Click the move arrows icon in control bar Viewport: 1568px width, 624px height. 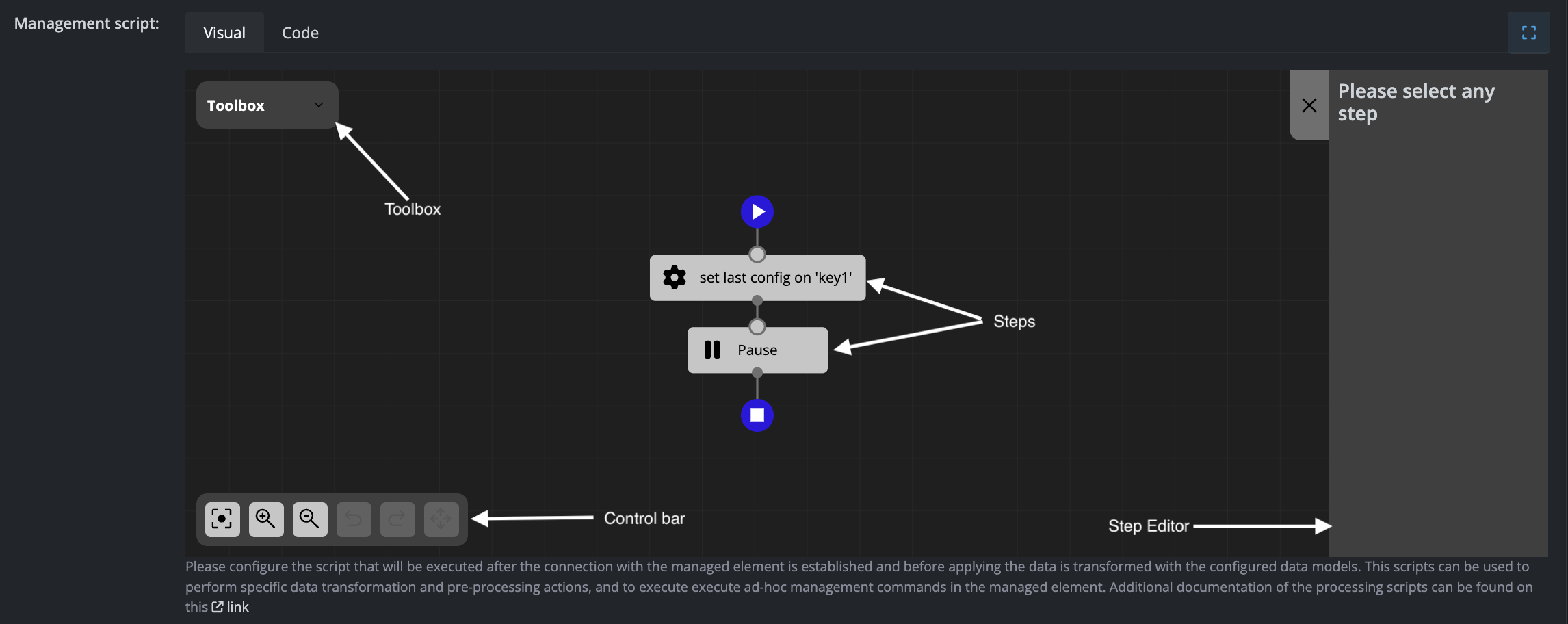tap(441, 519)
